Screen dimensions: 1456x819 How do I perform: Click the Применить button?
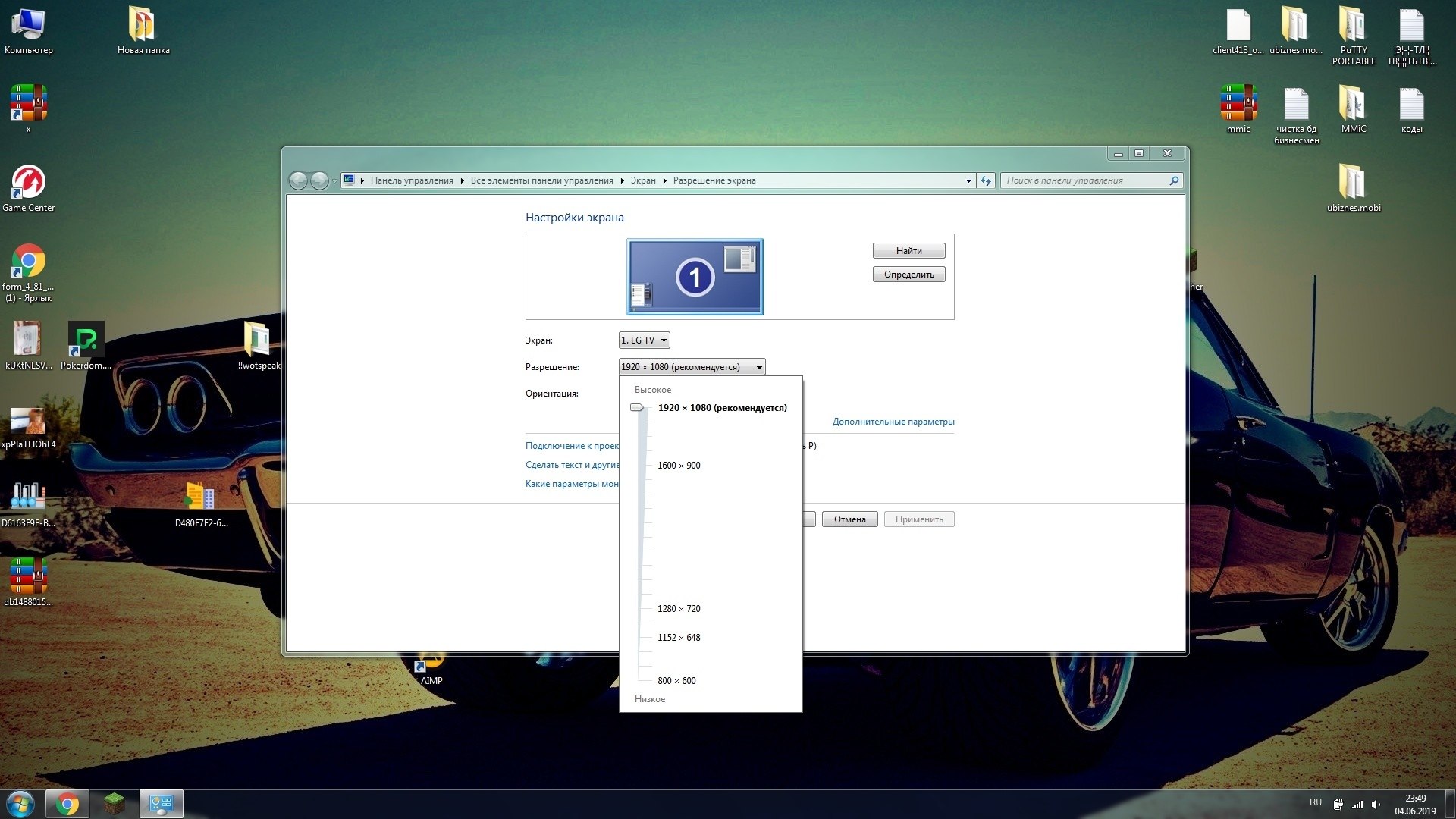919,519
